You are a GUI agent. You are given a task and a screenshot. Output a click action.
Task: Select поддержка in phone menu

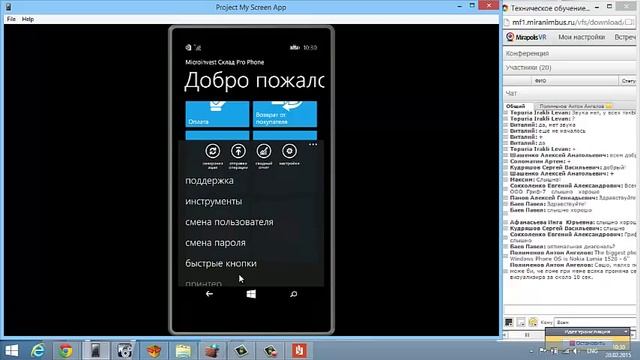[x=209, y=181]
